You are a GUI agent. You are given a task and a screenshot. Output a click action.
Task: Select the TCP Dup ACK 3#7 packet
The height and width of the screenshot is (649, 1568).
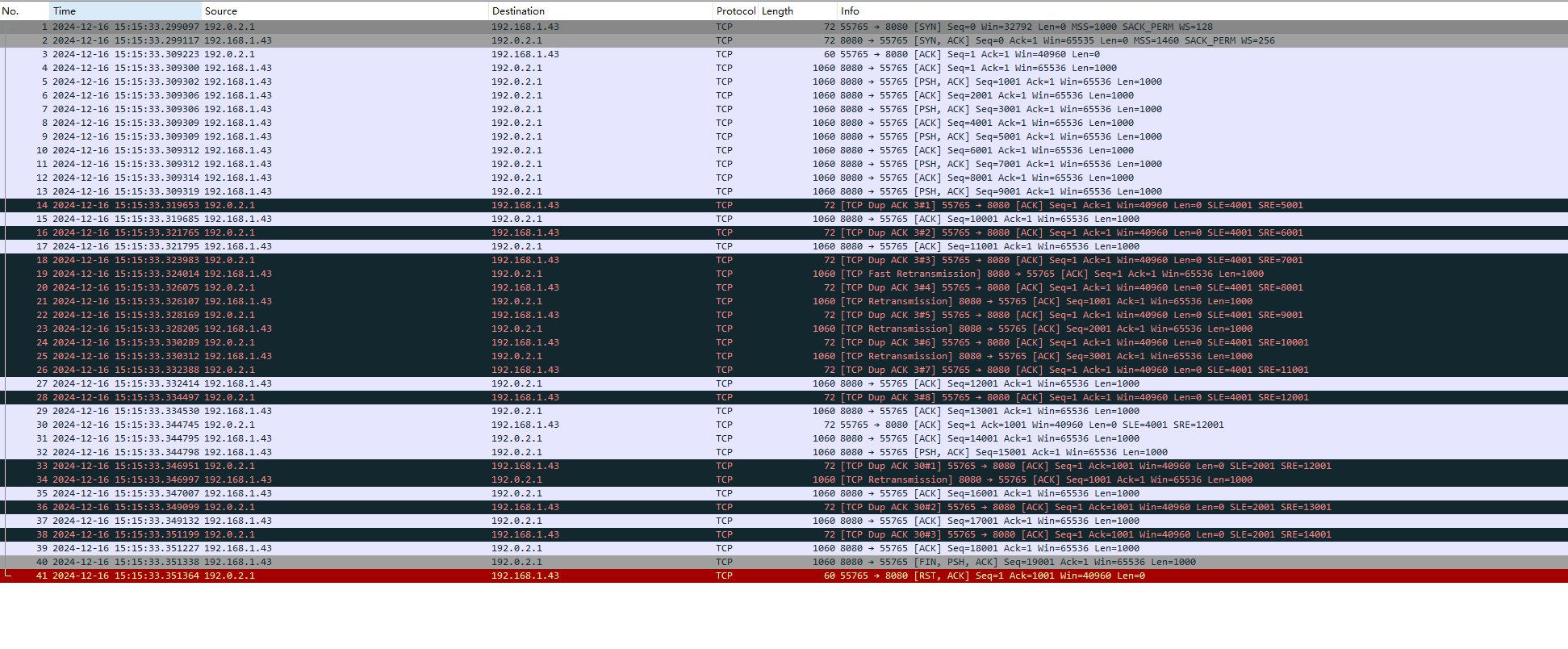tap(784, 370)
